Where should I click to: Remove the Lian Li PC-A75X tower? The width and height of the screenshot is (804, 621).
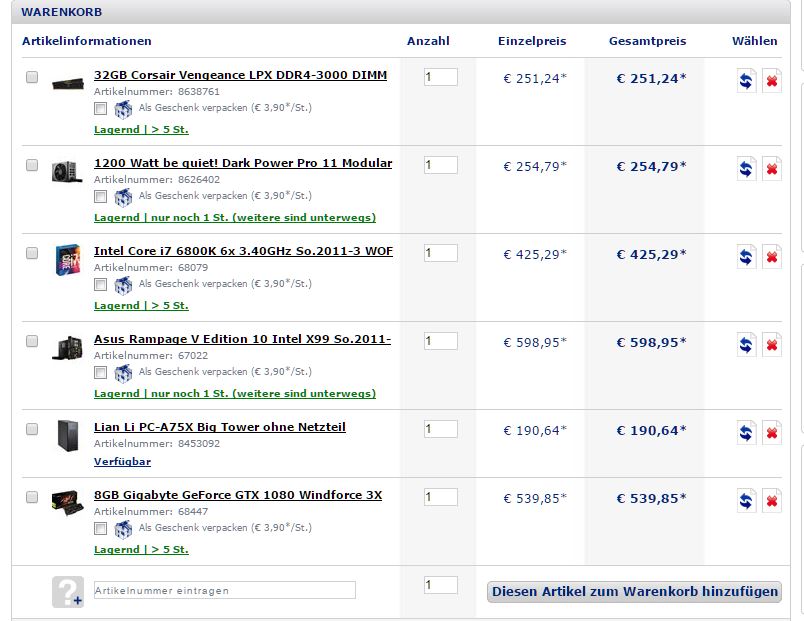pyautogui.click(x=772, y=433)
